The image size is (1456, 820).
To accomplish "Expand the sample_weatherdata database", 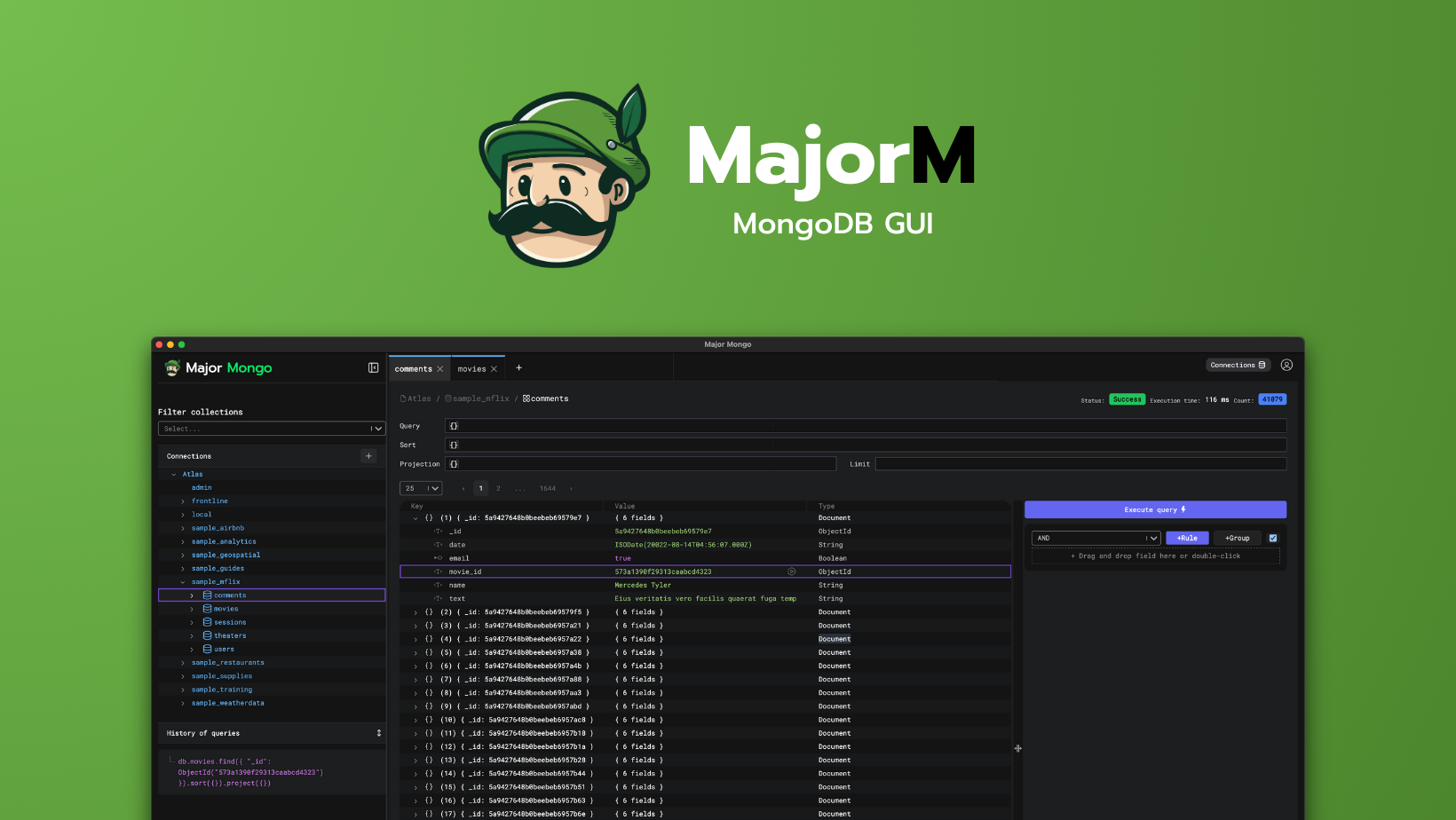I will (x=183, y=703).
